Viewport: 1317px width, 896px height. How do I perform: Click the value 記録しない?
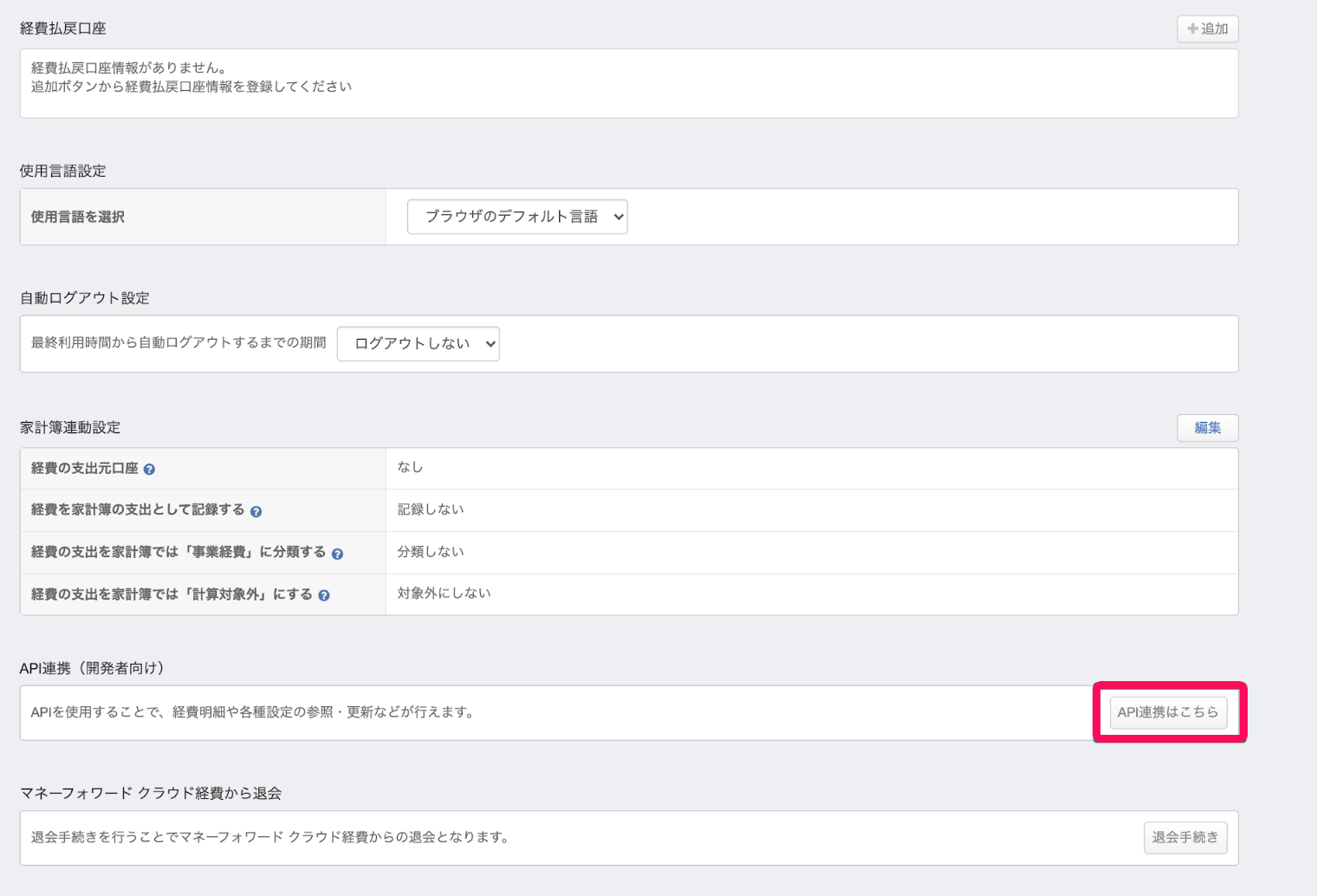coord(431,510)
